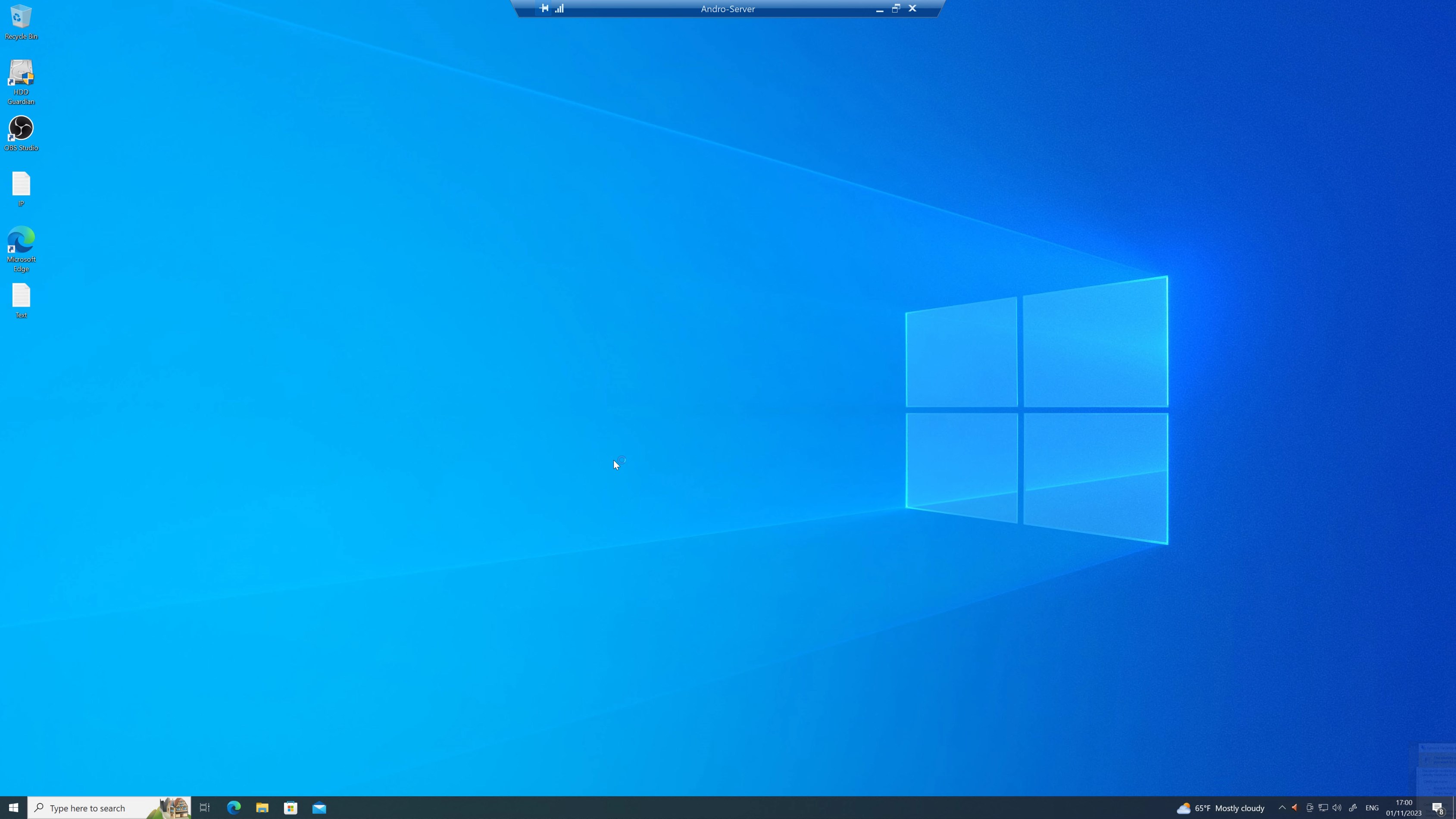Open the Recycle Bin desktop icon

coord(21,22)
